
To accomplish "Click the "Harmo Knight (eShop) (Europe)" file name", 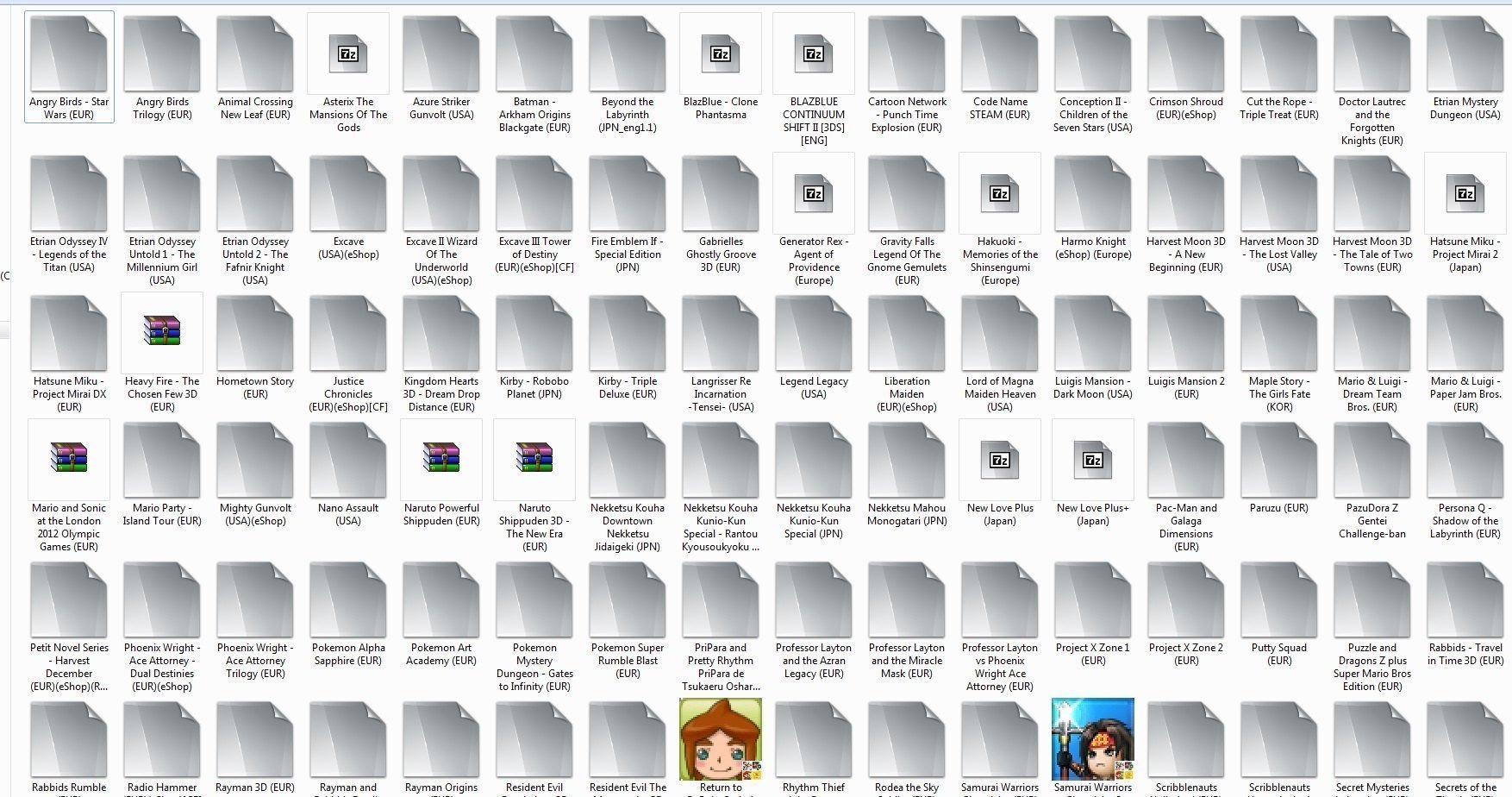I will tap(1093, 248).
